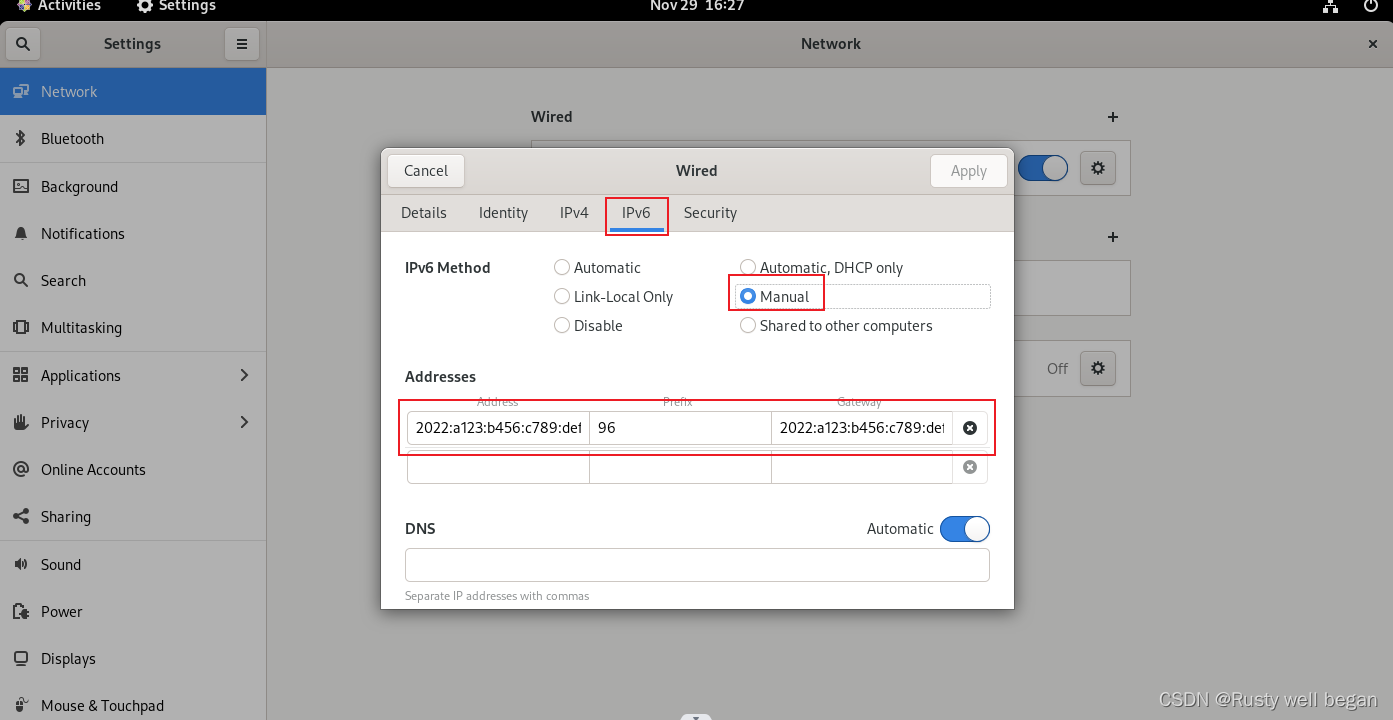Image resolution: width=1393 pixels, height=720 pixels.
Task: Toggle the wired connection switch in Network panel
Action: [1043, 168]
